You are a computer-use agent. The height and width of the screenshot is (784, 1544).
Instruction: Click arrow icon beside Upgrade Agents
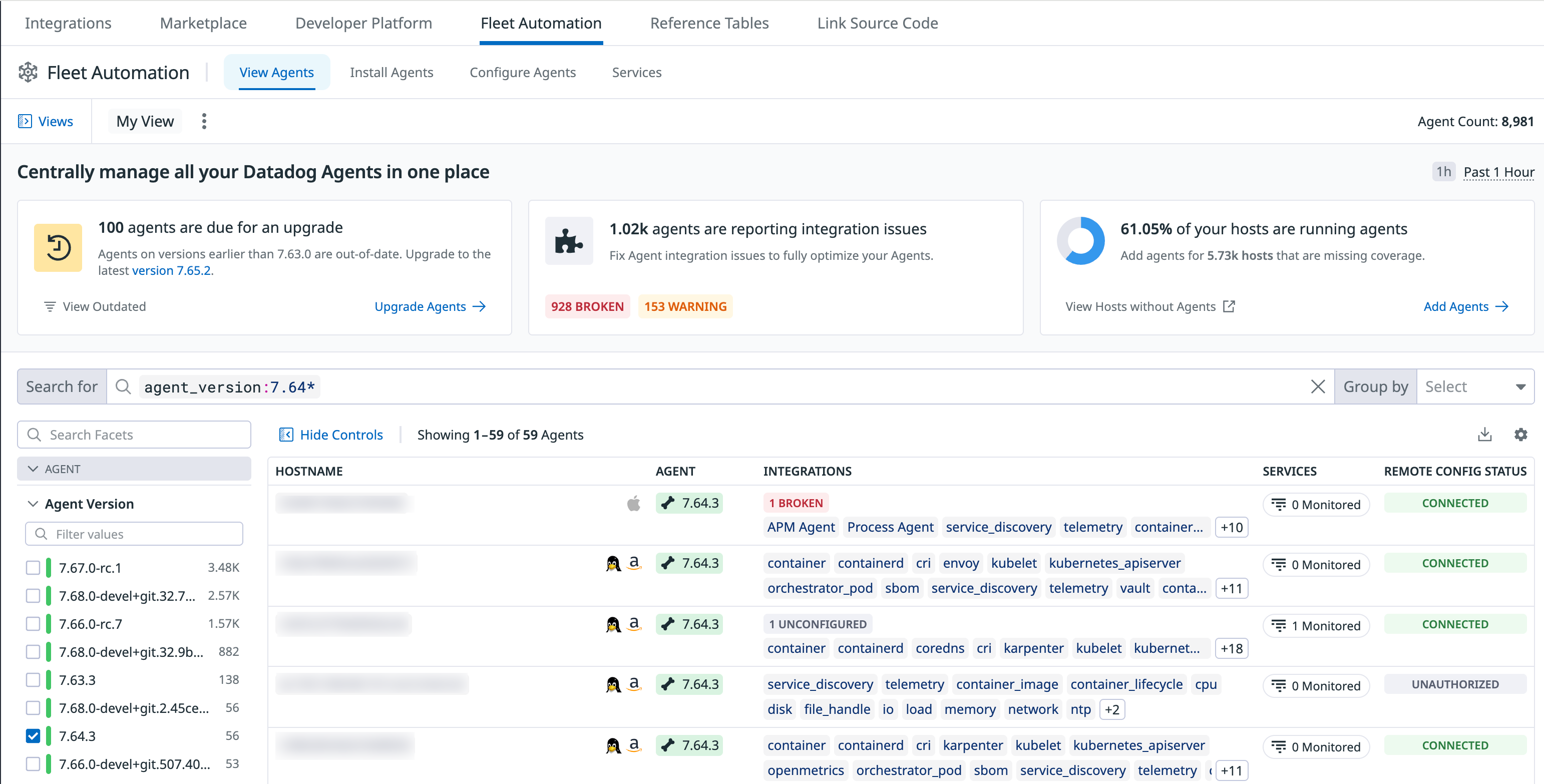tap(479, 306)
